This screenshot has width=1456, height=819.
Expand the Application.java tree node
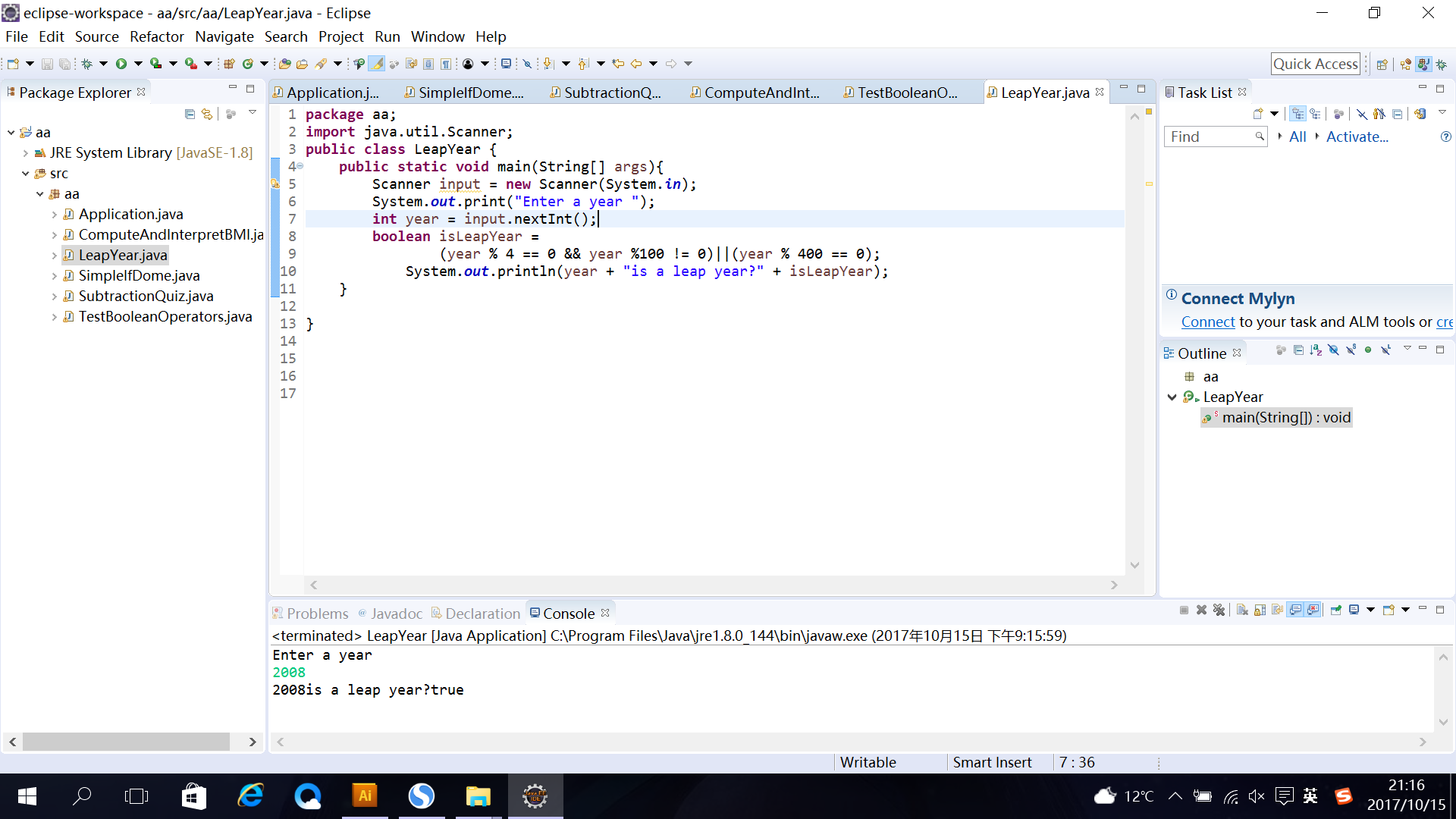coord(55,215)
